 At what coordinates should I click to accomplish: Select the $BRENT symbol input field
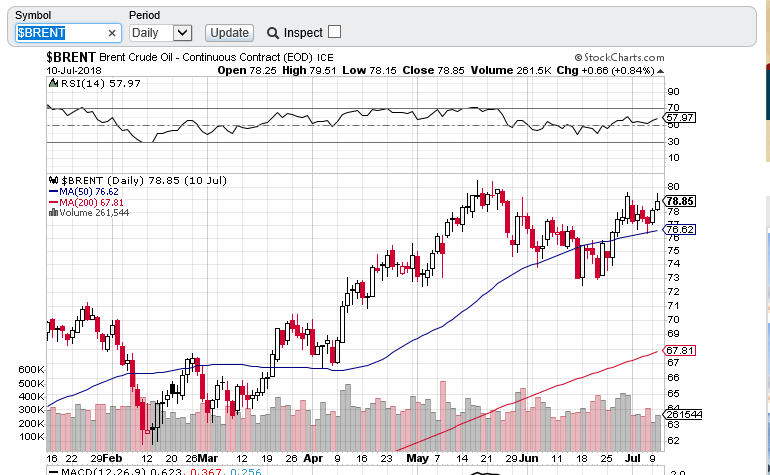[x=68, y=33]
